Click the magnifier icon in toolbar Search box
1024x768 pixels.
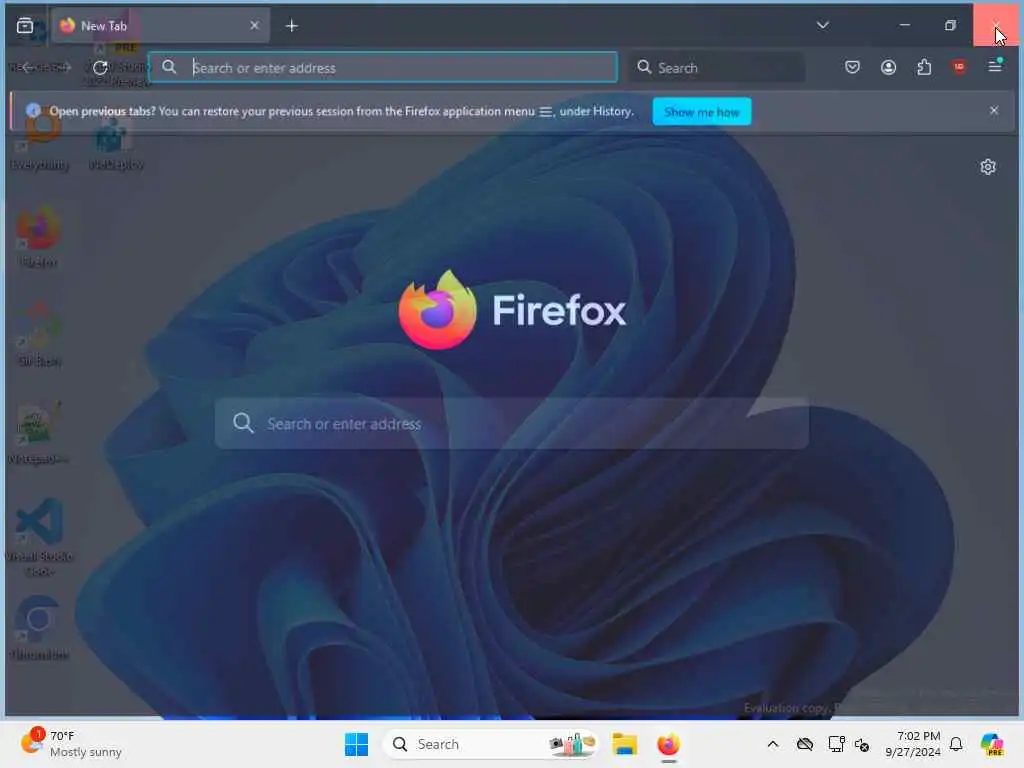tap(644, 67)
